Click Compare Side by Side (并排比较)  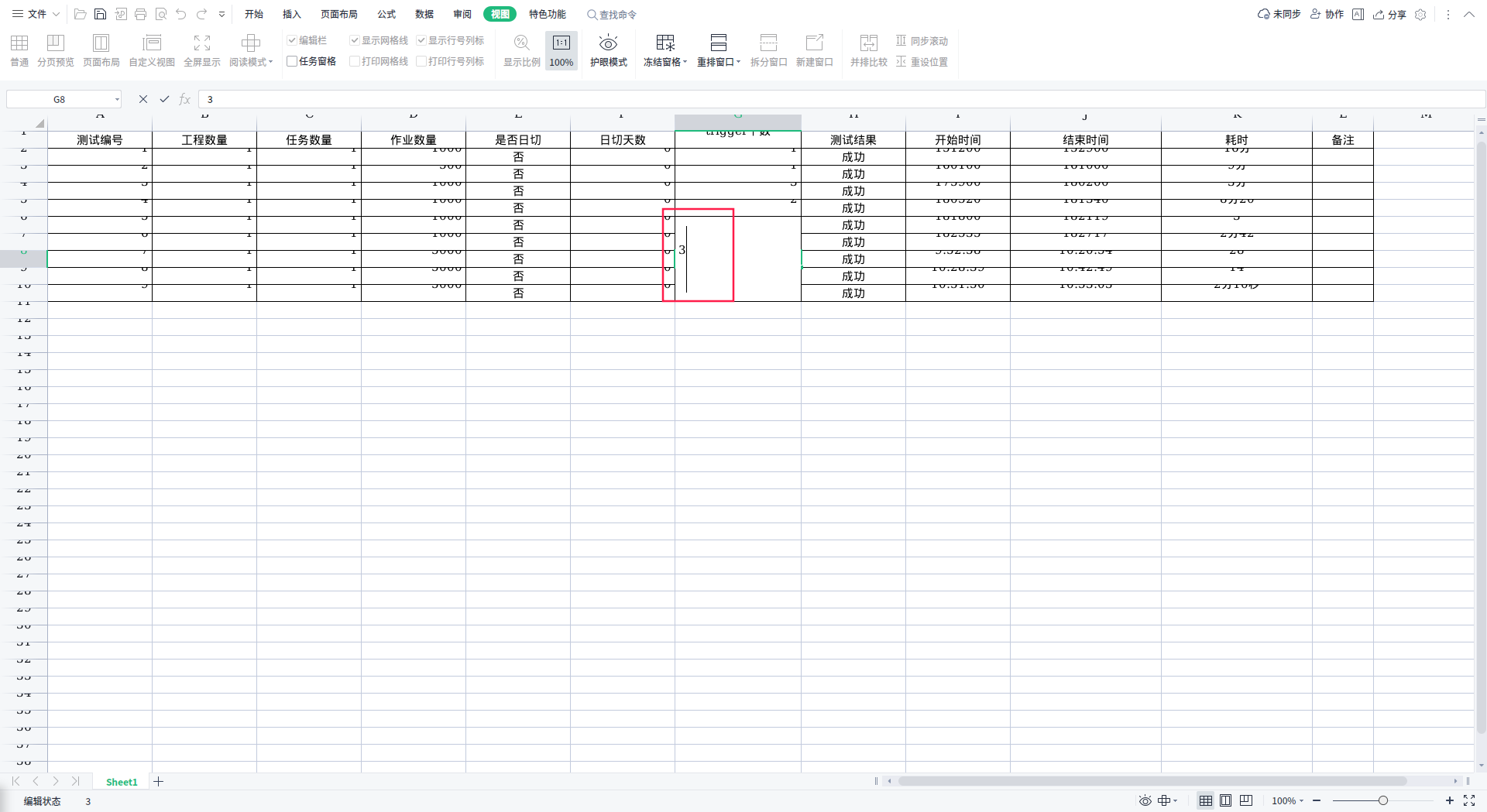point(869,50)
